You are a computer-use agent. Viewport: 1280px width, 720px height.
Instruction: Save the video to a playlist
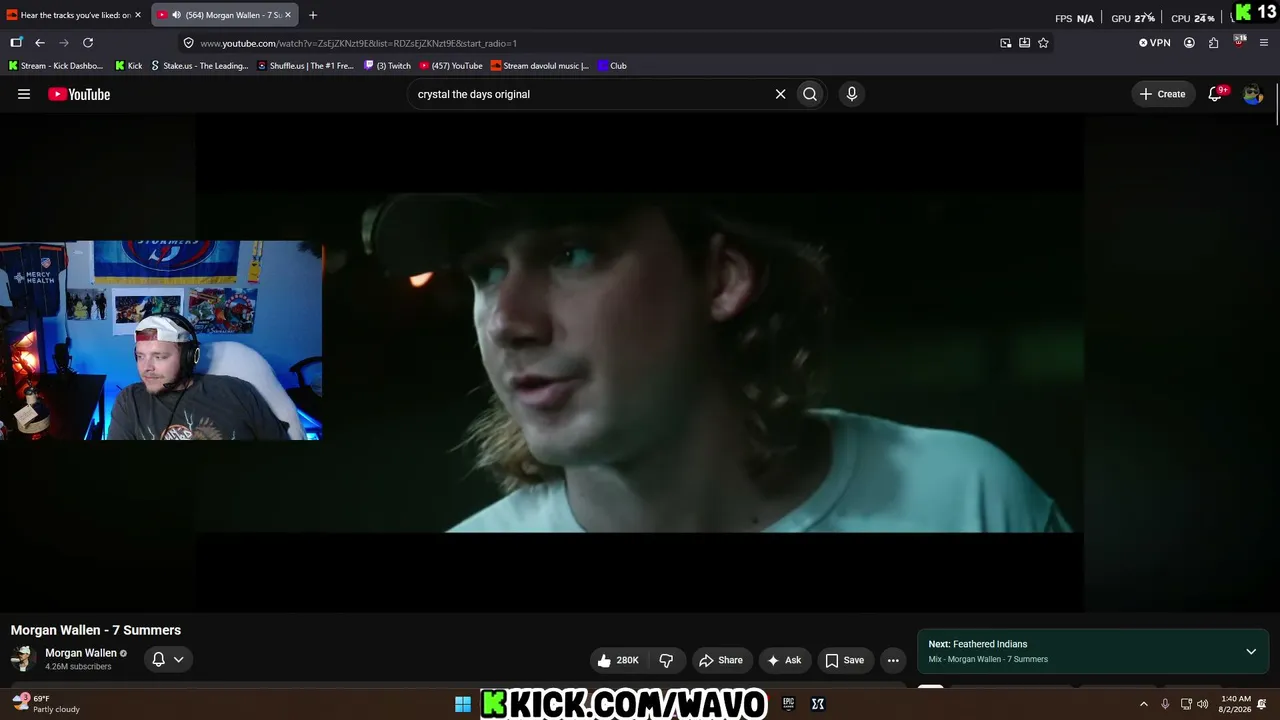click(845, 660)
